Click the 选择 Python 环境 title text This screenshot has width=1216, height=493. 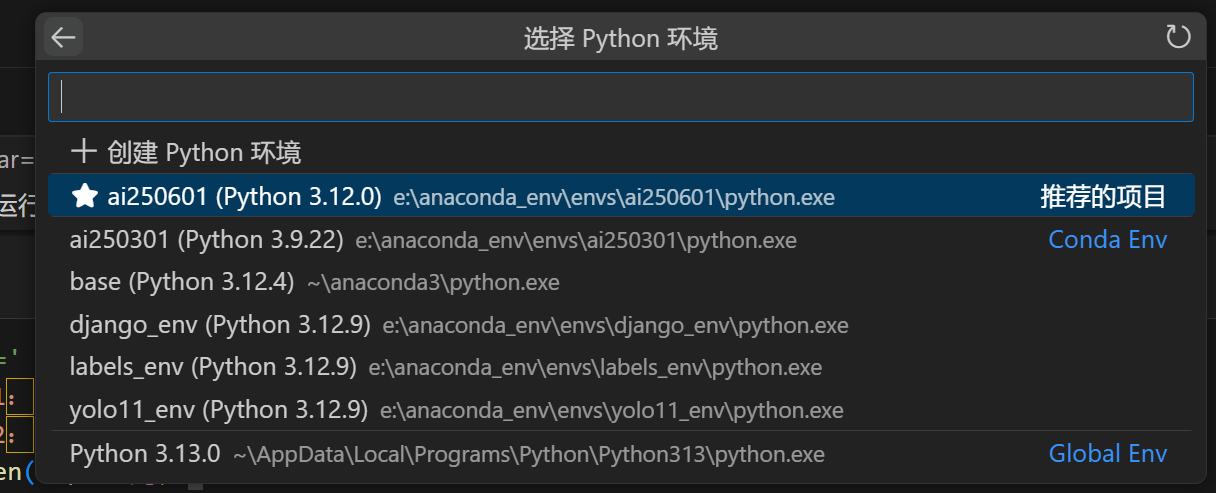click(x=621, y=39)
